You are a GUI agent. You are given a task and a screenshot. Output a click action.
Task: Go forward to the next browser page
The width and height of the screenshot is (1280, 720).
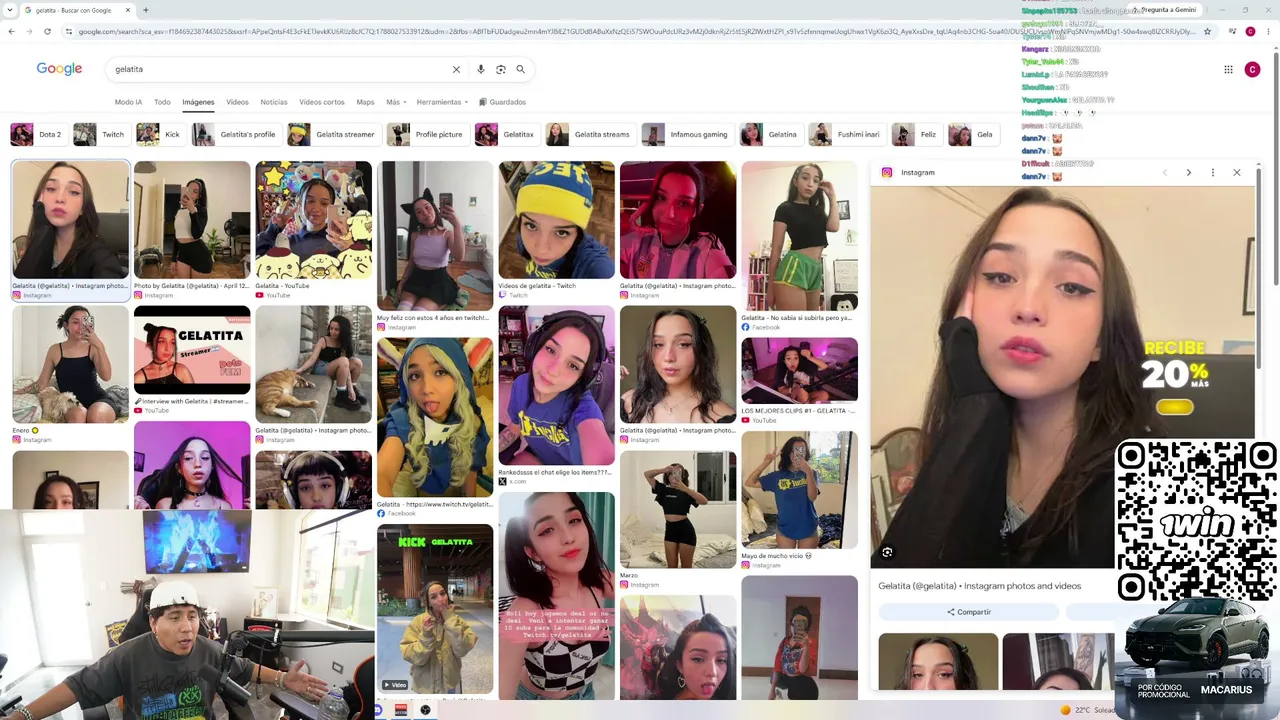pos(29,31)
